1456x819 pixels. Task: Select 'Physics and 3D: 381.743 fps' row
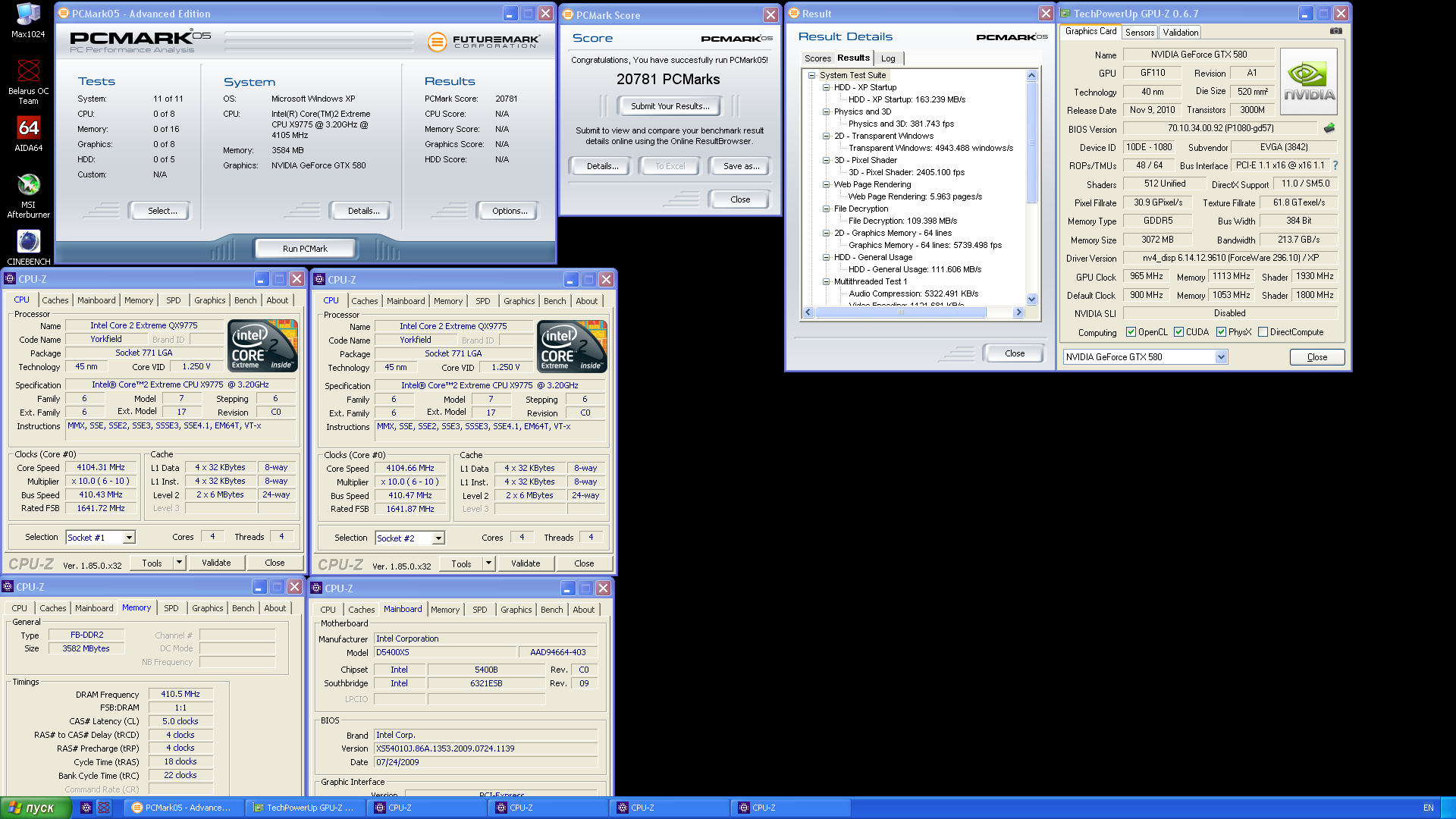[x=901, y=124]
